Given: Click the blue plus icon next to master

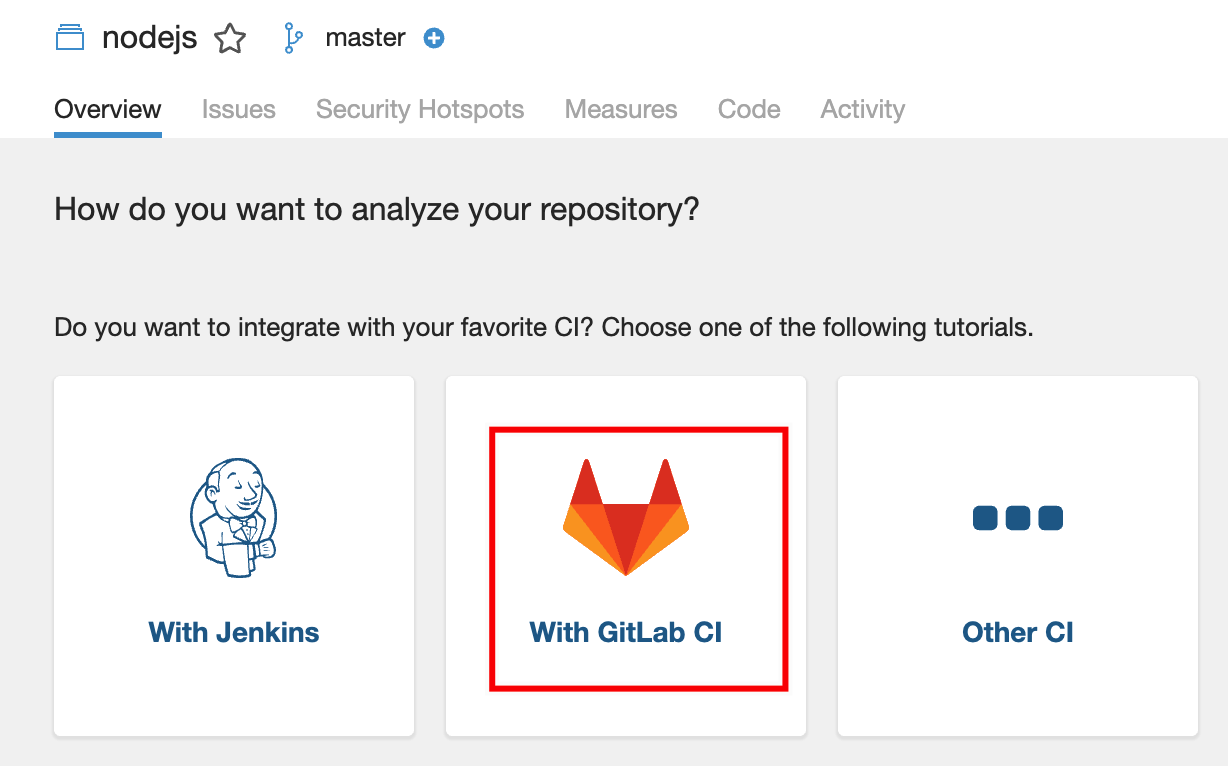Looking at the screenshot, I should coord(434,39).
